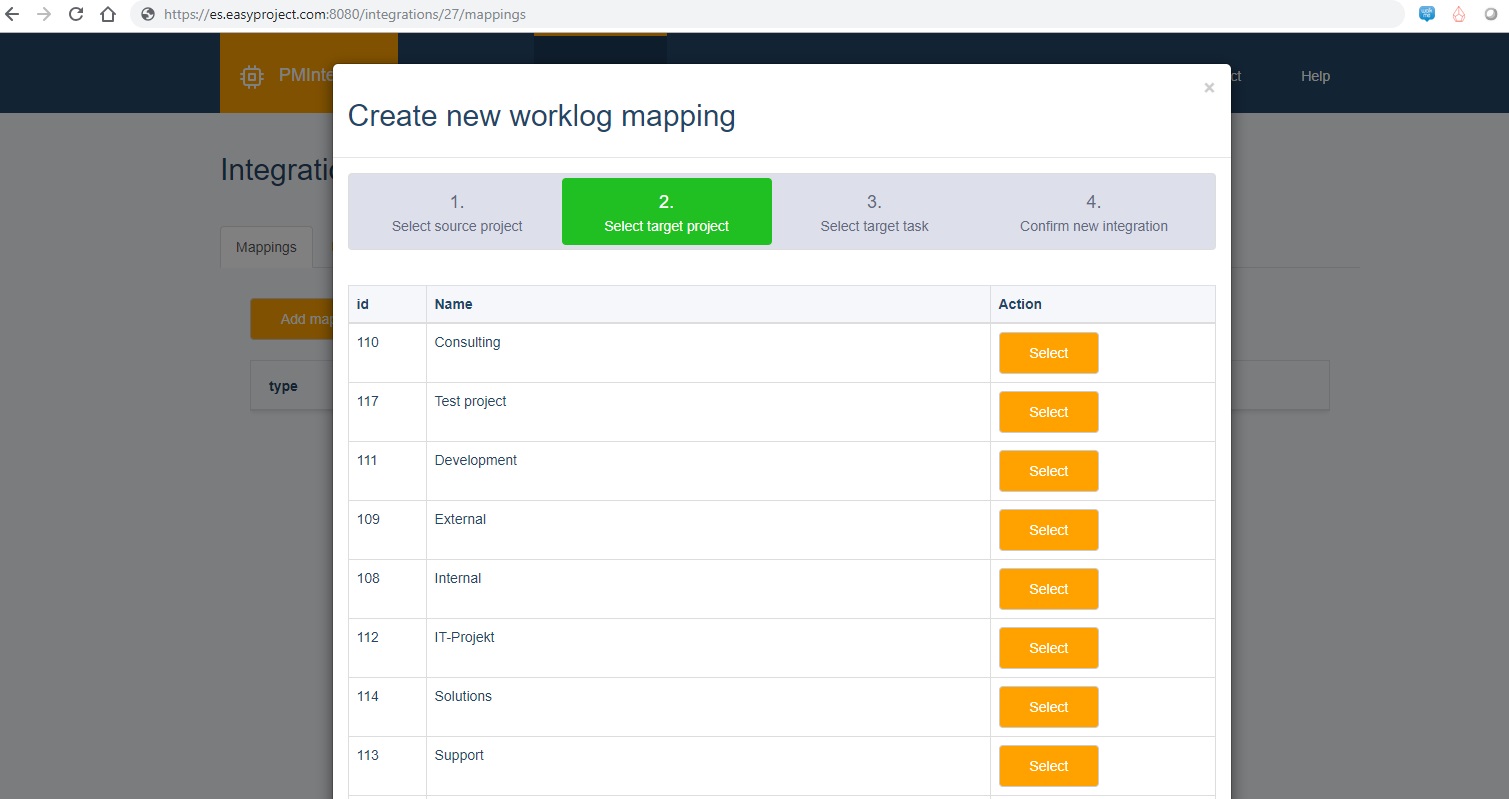Click the gray circular icon in the browser toolbar
Screen dimensions: 1509x799
tap(1491, 14)
